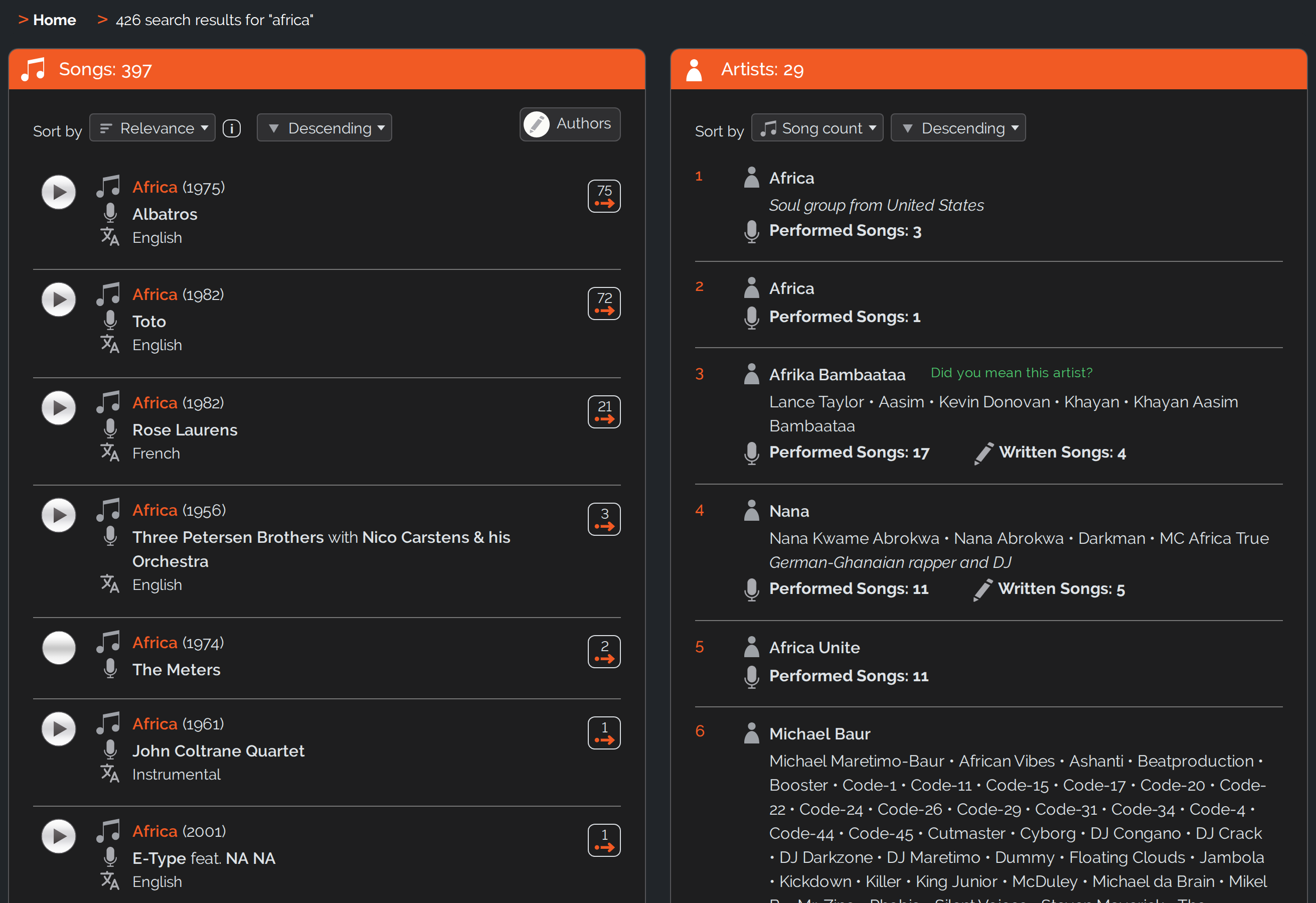Click the Artists: 29 panel header
The height and width of the screenshot is (903, 1316).
(989, 69)
